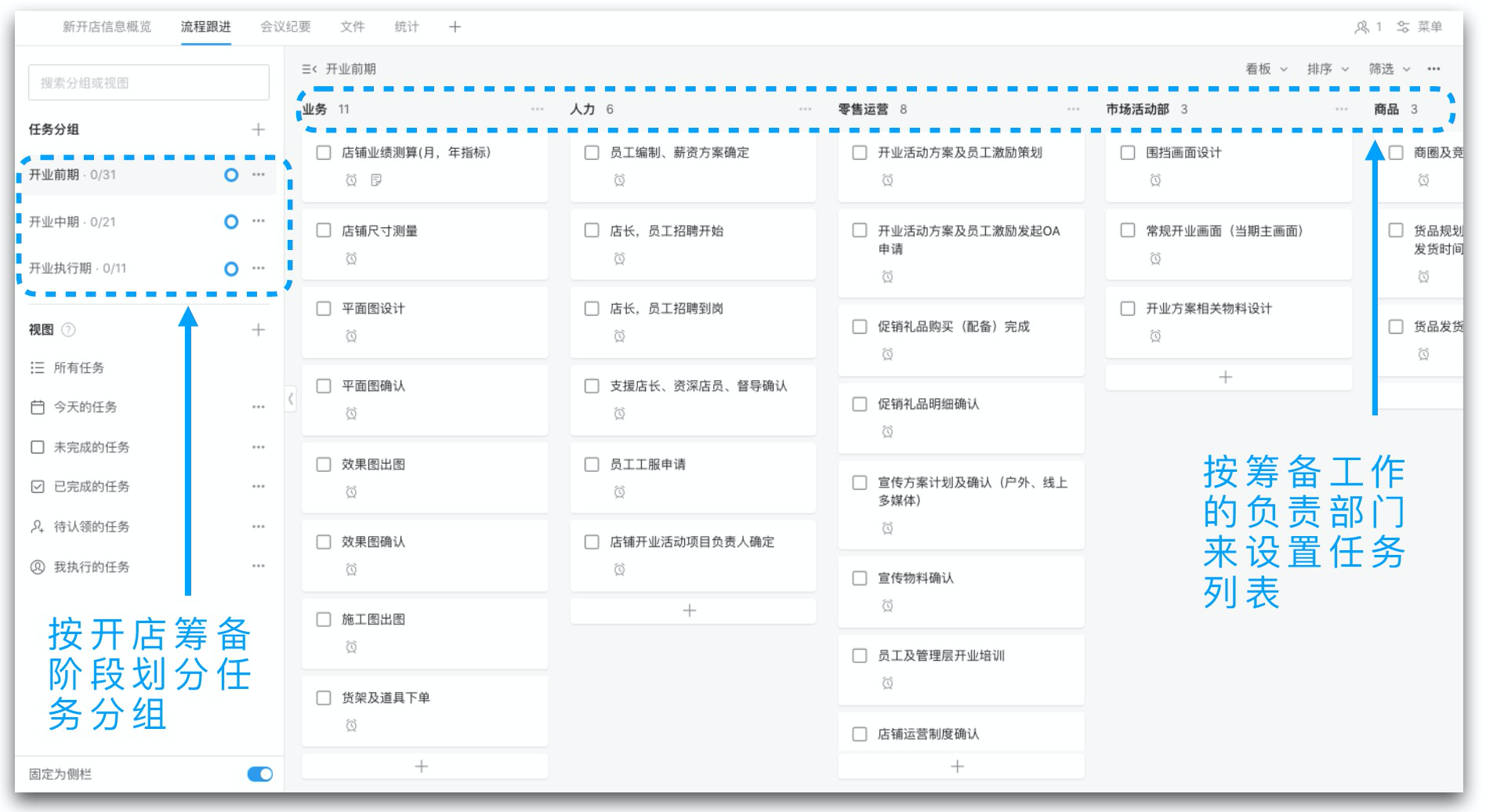Click the progress circle of 开业执行期

231,269
